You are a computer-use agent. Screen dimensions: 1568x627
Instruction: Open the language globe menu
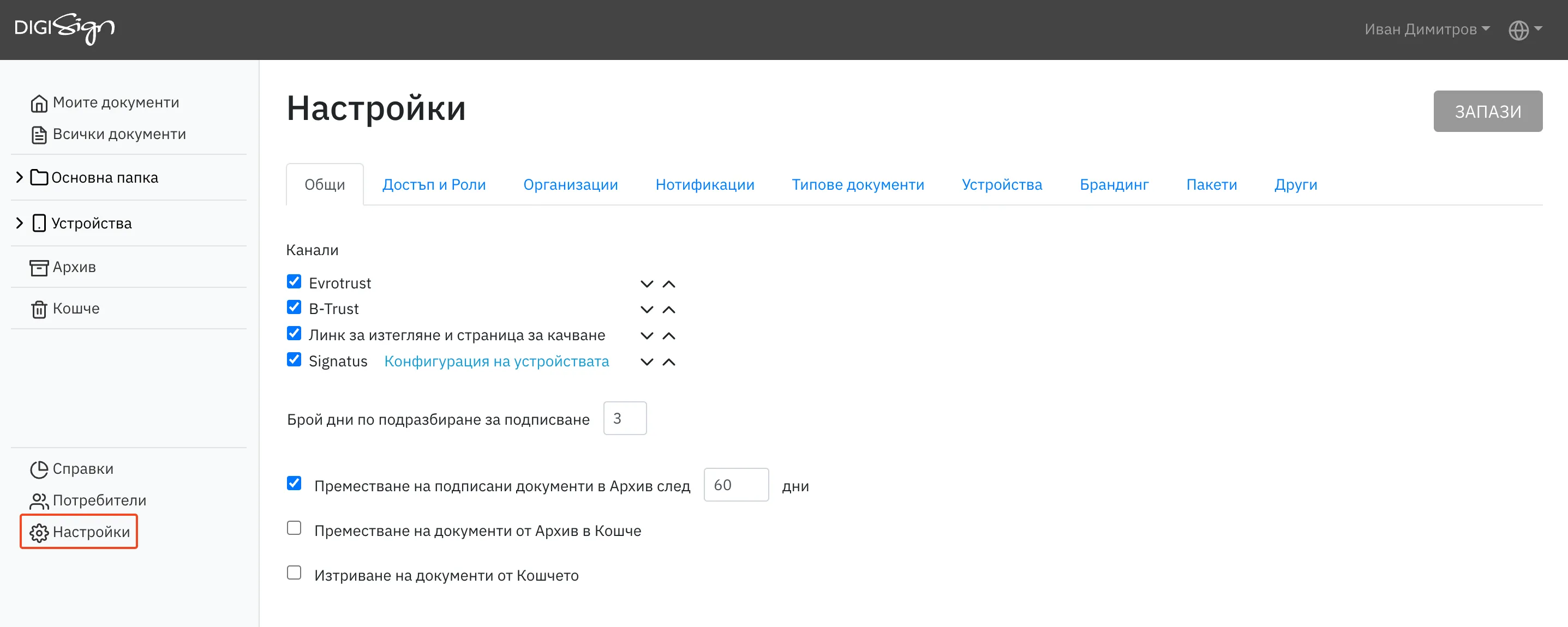(x=1518, y=30)
